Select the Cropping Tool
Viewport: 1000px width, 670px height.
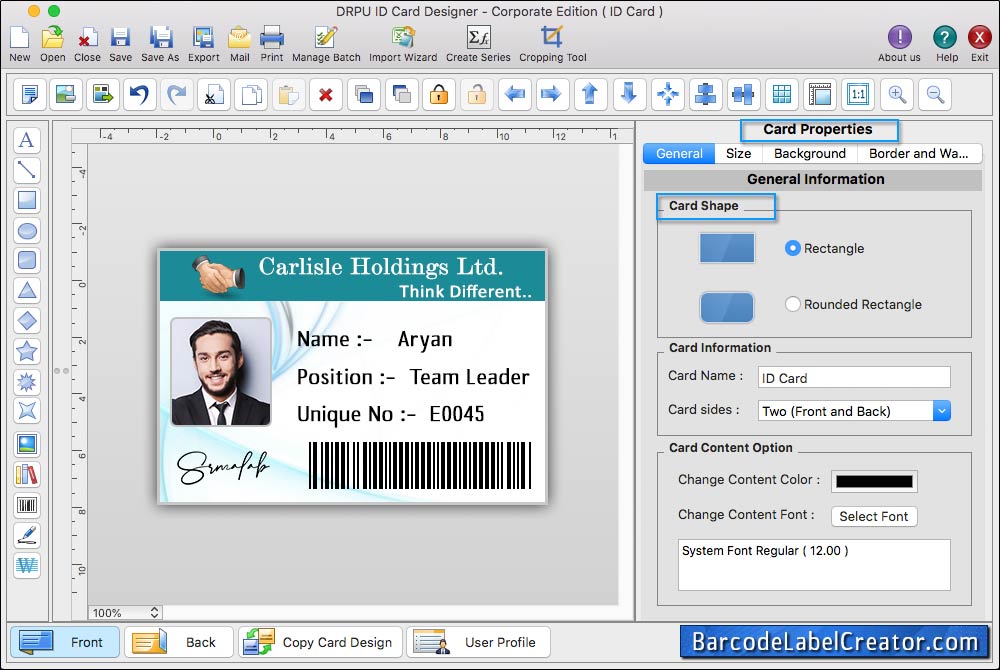(x=552, y=43)
